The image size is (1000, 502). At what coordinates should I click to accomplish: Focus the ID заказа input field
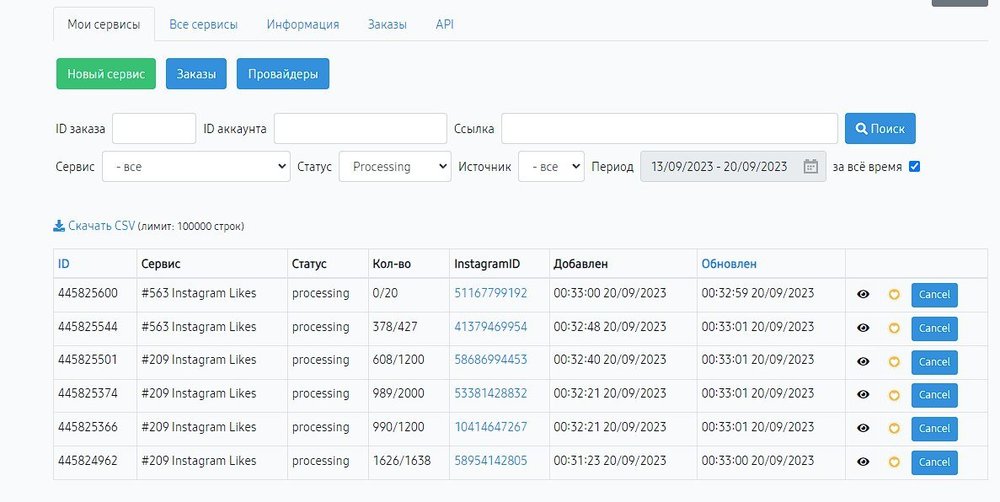point(154,129)
